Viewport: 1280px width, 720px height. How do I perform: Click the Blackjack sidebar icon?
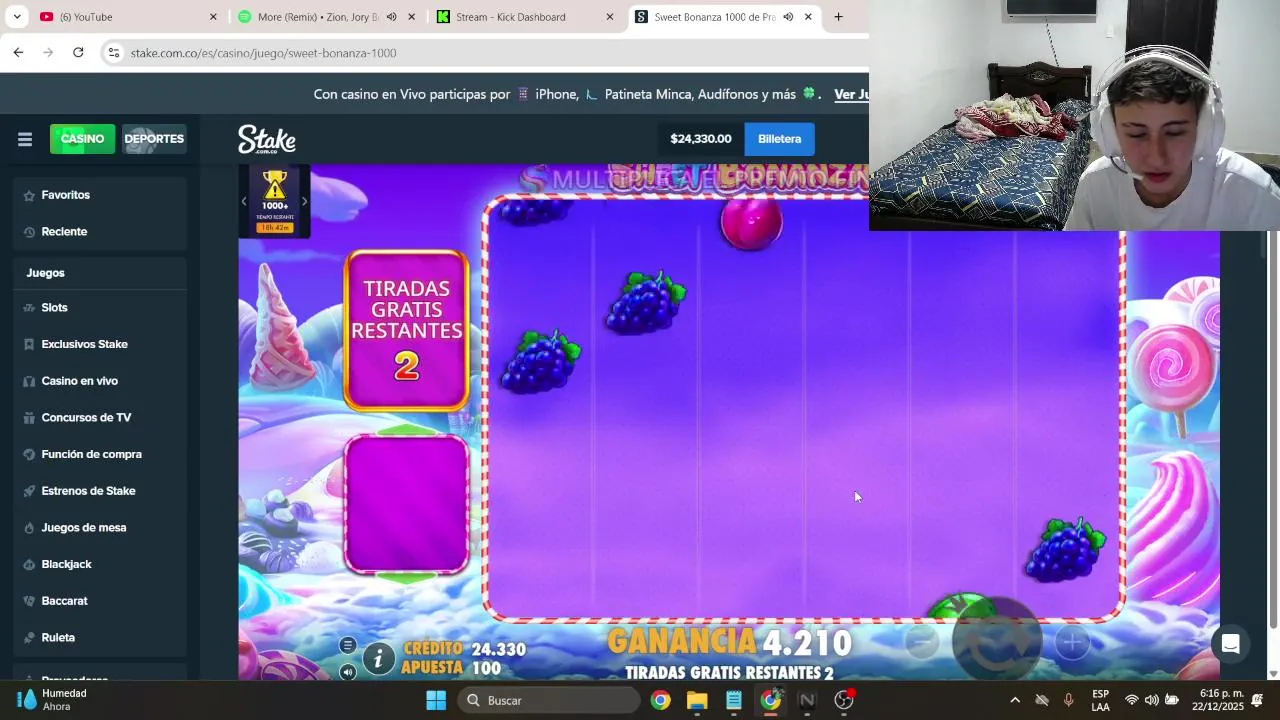[x=30, y=564]
